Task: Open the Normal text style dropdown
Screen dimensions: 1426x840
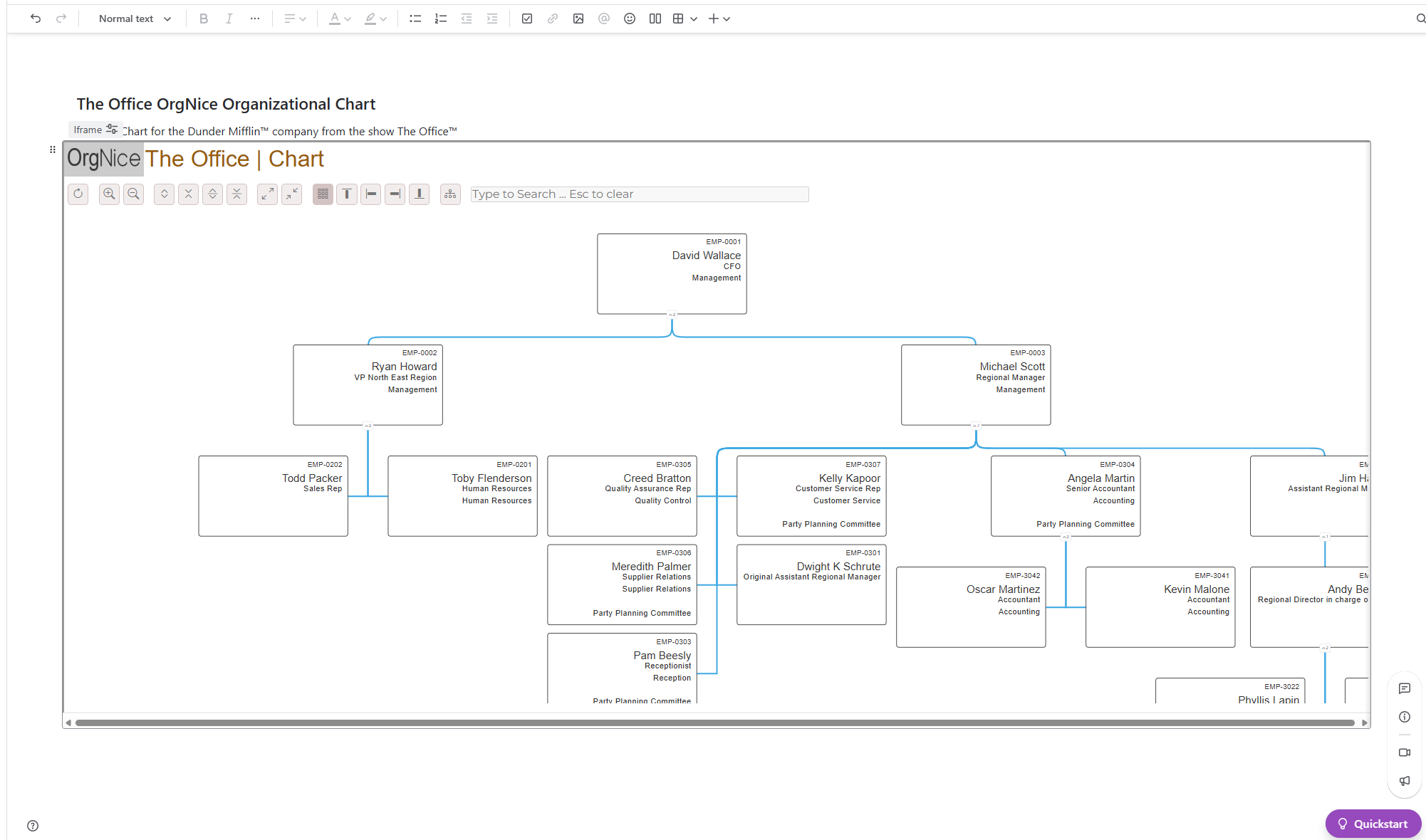Action: coord(135,19)
